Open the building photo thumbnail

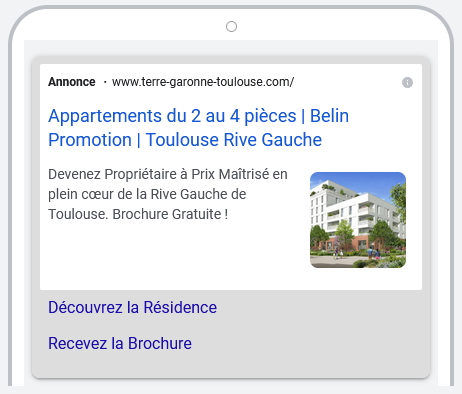click(x=358, y=220)
